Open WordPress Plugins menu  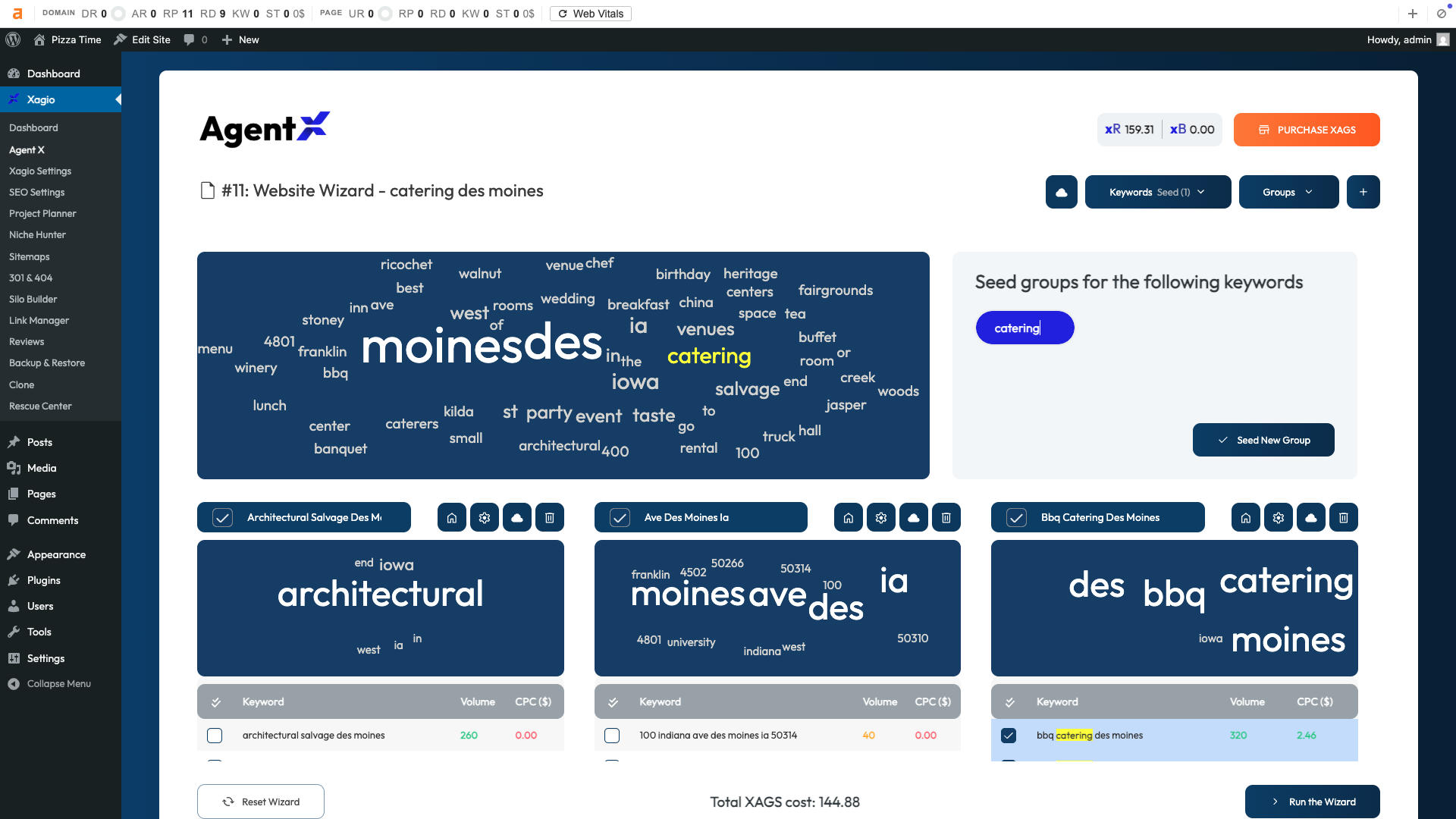click(x=43, y=580)
